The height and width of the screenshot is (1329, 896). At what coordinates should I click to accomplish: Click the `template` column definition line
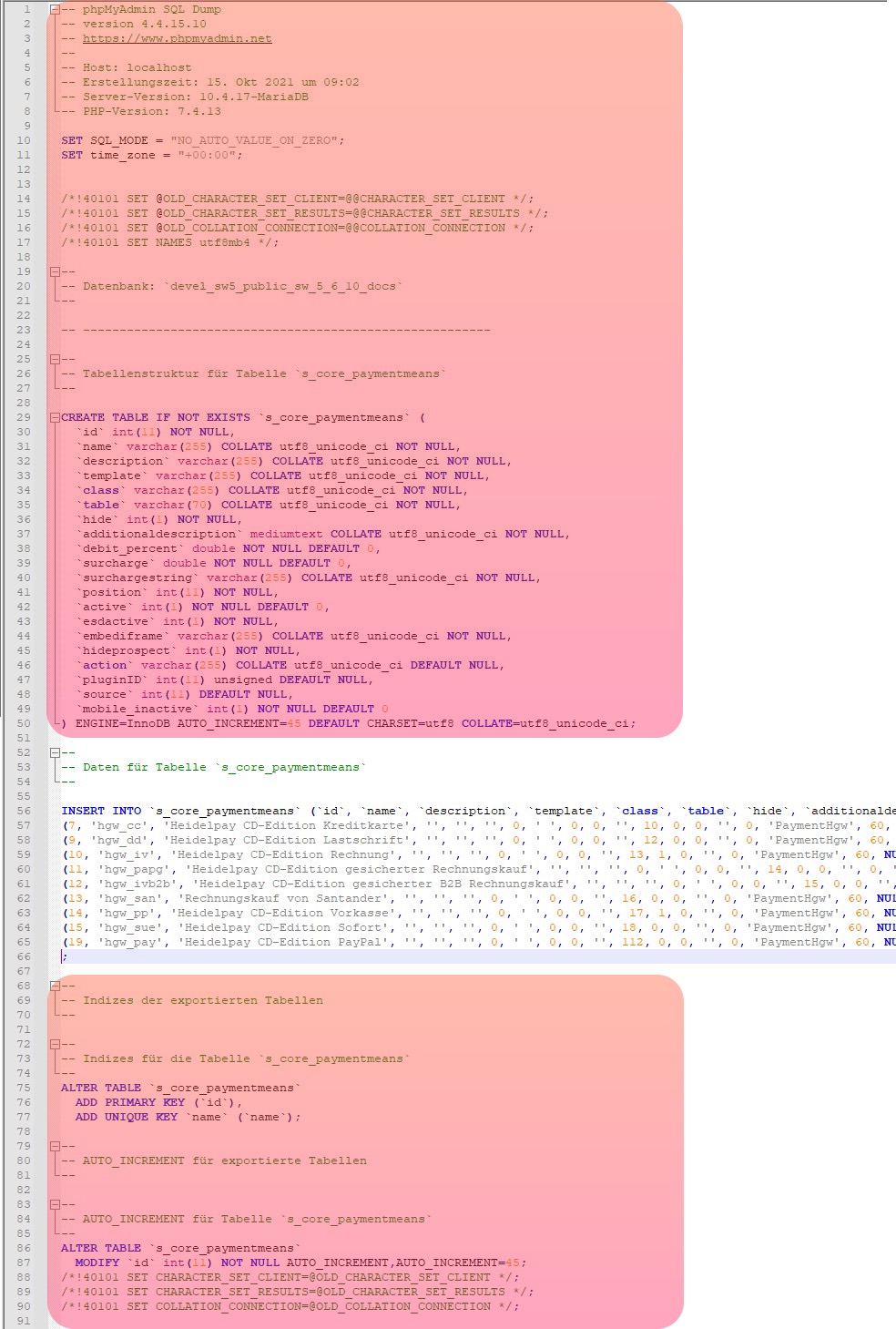point(283,475)
